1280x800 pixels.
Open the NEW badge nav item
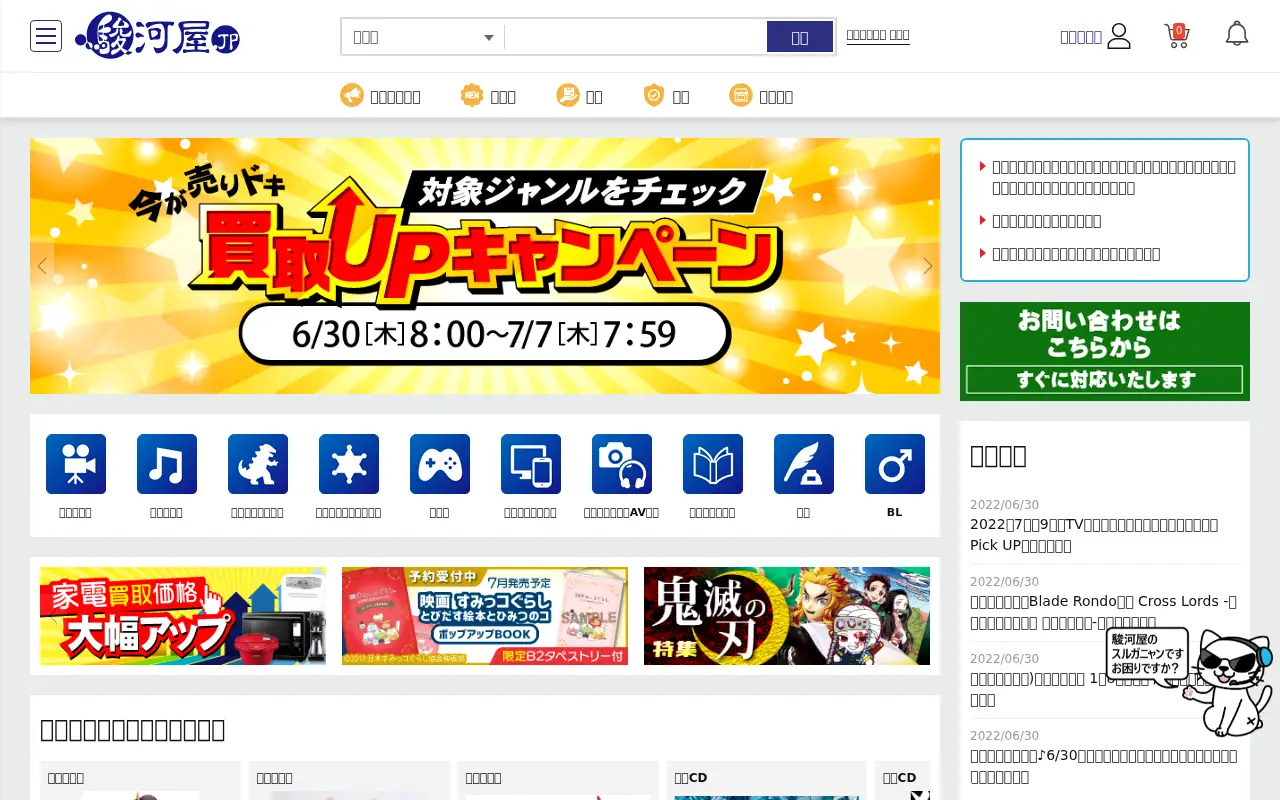click(488, 96)
